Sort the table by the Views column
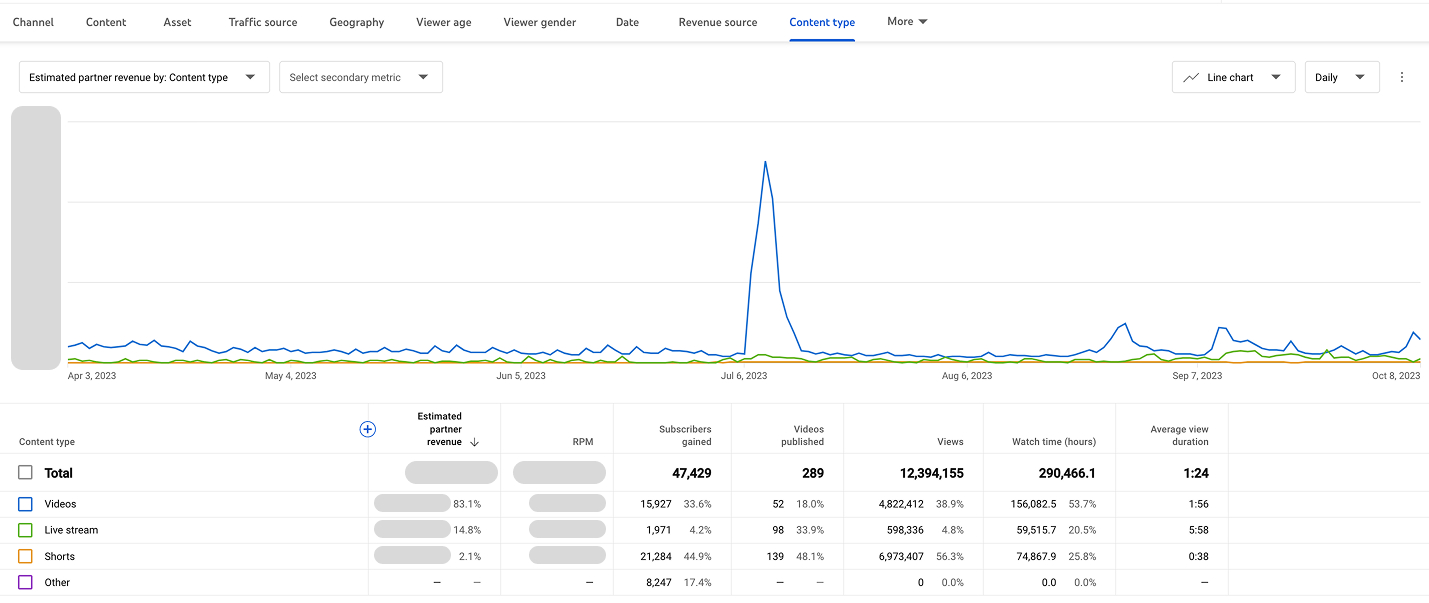1429x603 pixels. 949,441
